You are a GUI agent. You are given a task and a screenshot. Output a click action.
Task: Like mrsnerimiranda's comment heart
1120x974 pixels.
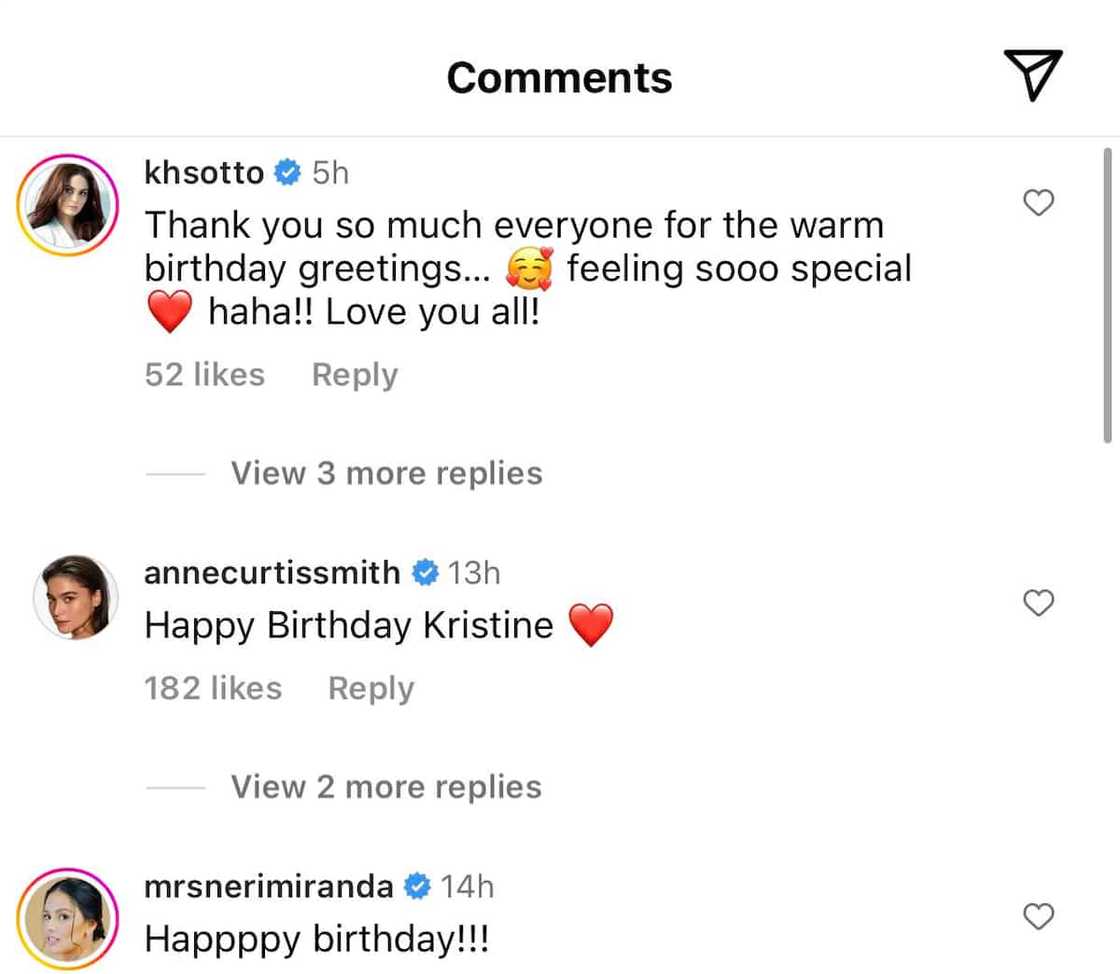click(x=1040, y=916)
